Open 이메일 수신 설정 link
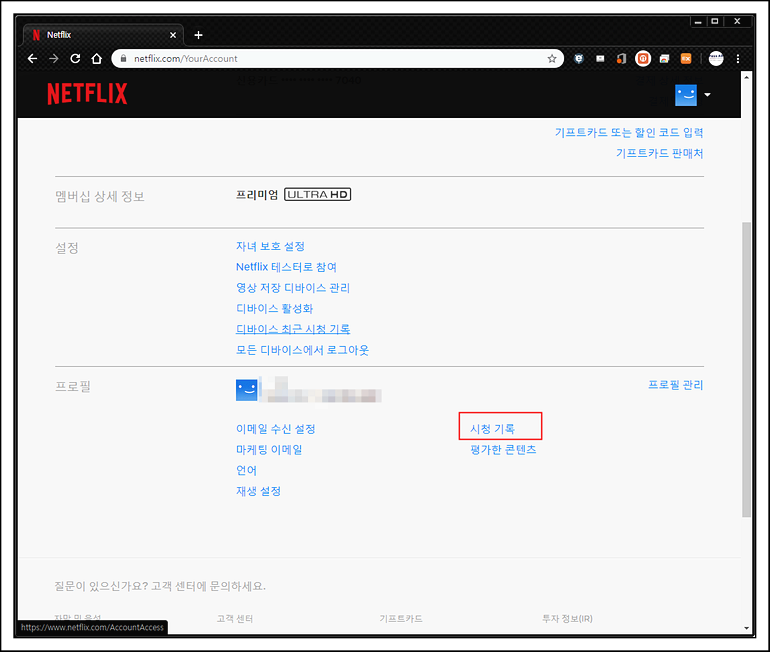 click(x=275, y=429)
